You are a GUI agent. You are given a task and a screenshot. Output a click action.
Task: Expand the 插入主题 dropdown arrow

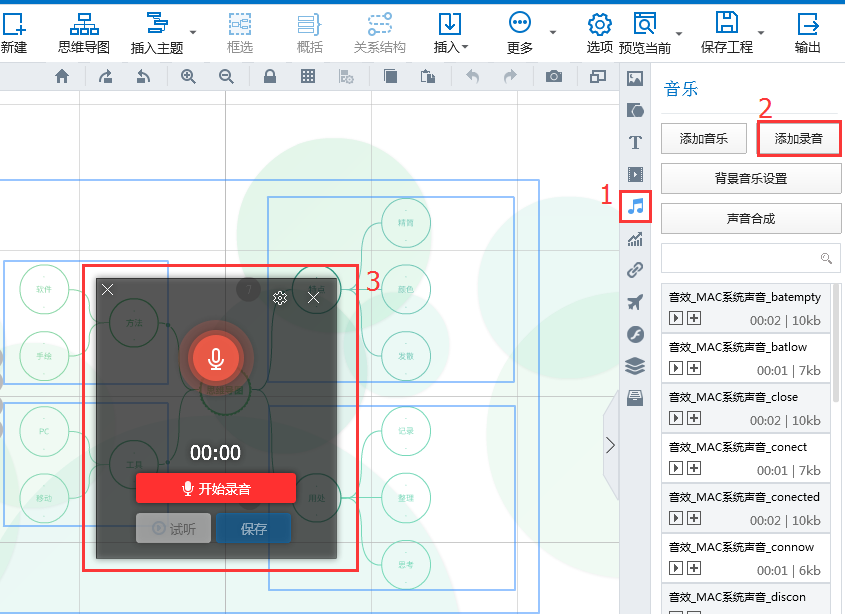point(193,32)
